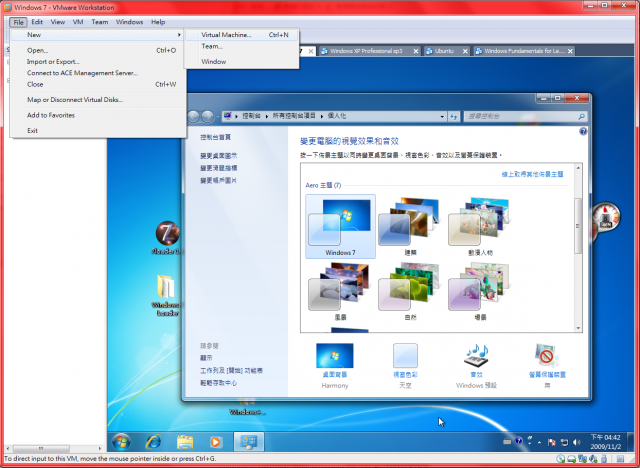Open Windows Media Player on guest taskbar

[x=216, y=442]
